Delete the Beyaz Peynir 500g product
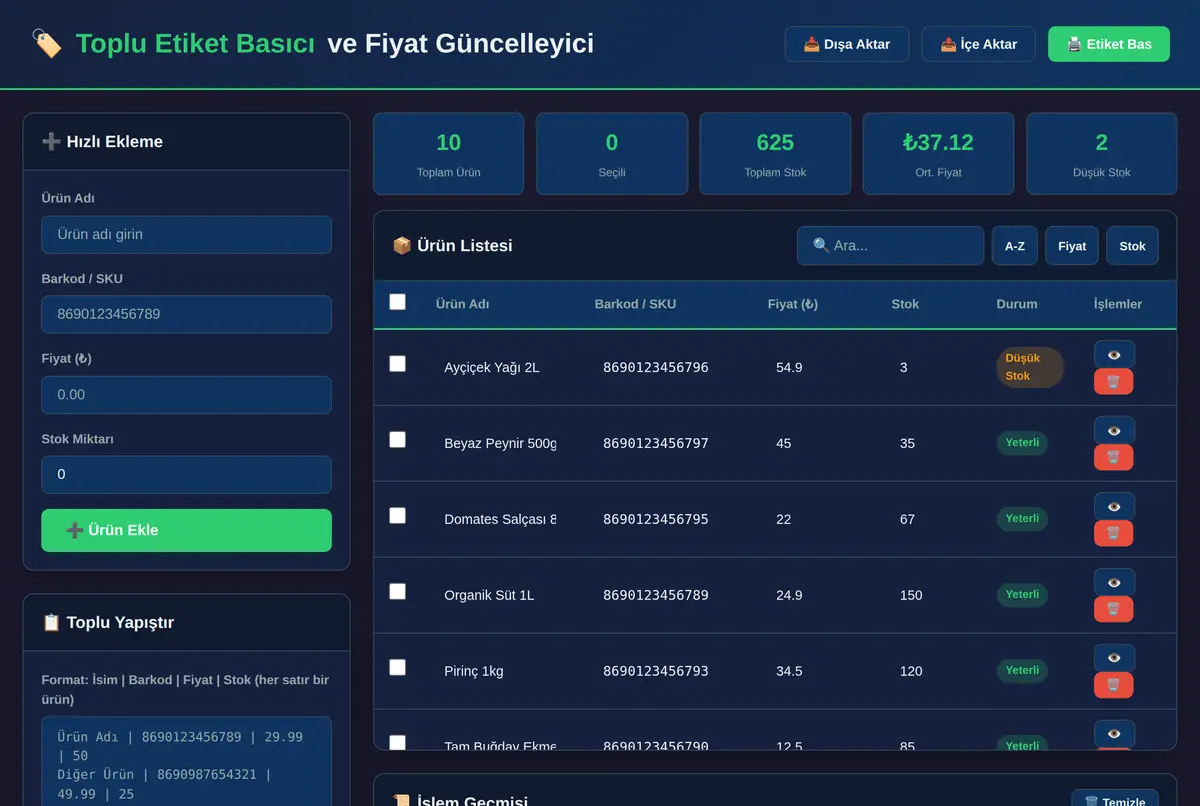 tap(1114, 457)
